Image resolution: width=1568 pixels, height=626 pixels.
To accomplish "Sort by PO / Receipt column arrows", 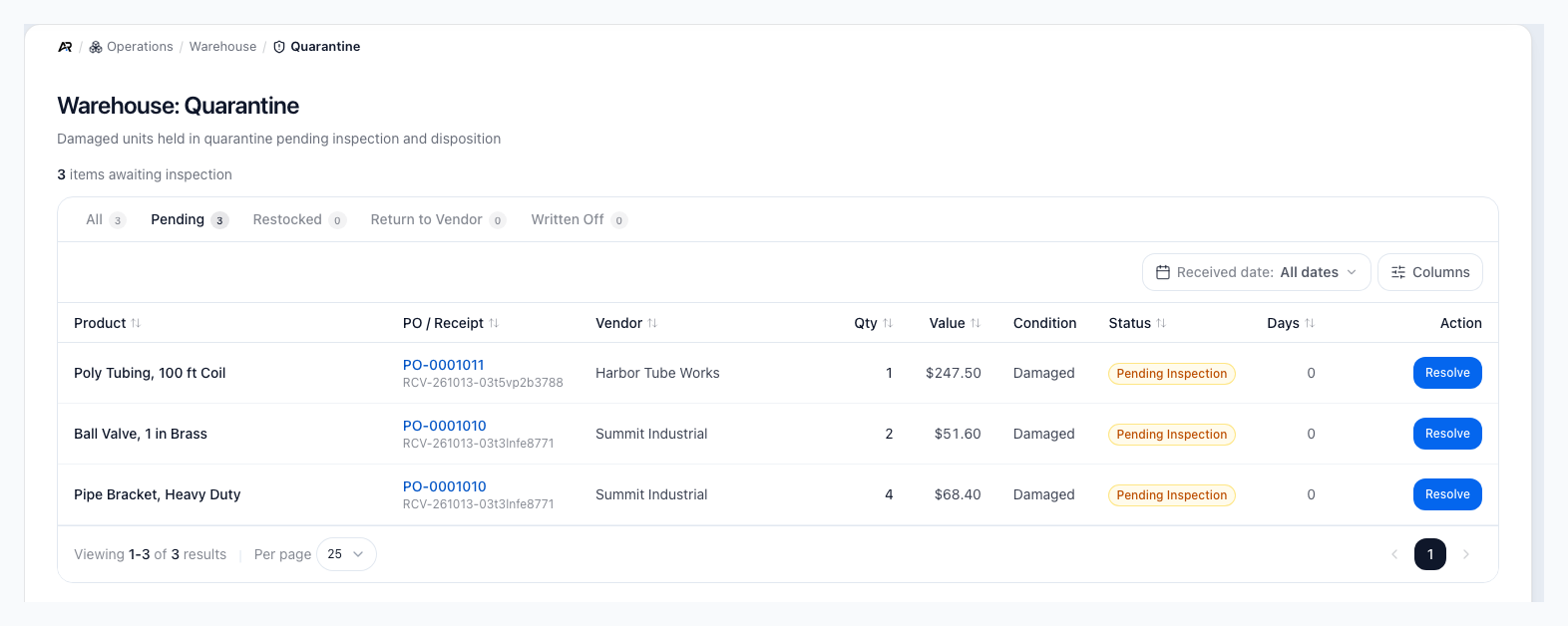I will 494,323.
